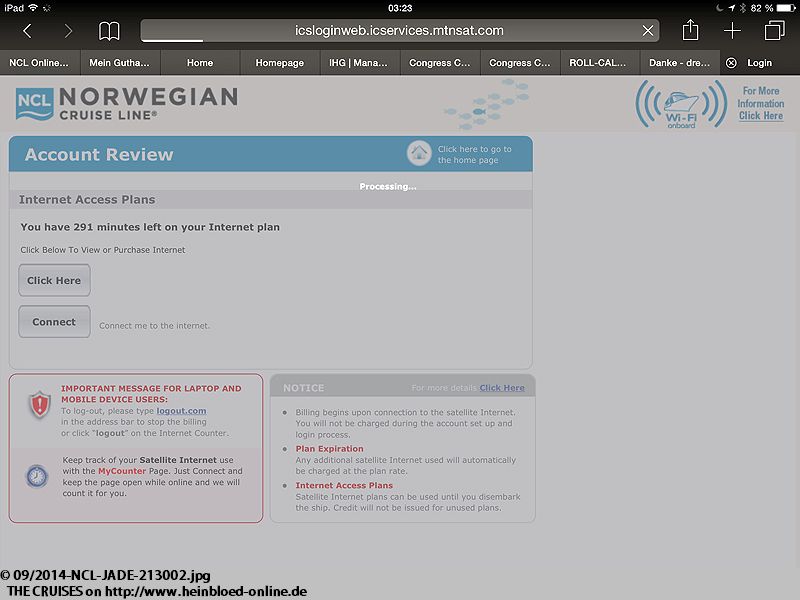Screen dimensions: 800x600
Task: Click the Norwegian Cruise Line logo
Action: pyautogui.click(x=127, y=103)
